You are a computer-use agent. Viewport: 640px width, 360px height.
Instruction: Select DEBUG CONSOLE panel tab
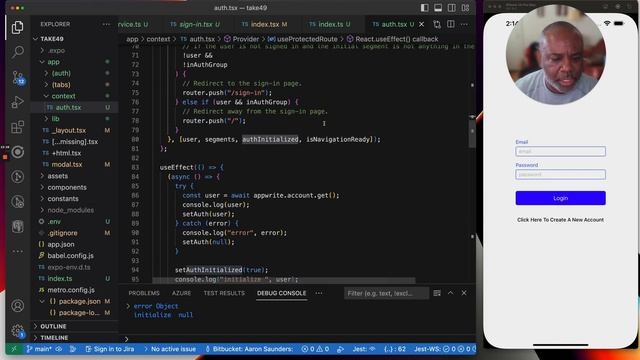coord(282,293)
